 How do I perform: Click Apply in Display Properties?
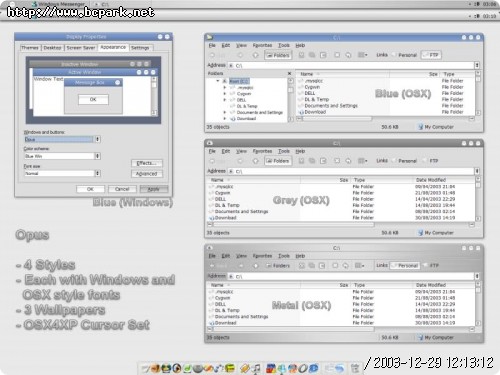(154, 189)
